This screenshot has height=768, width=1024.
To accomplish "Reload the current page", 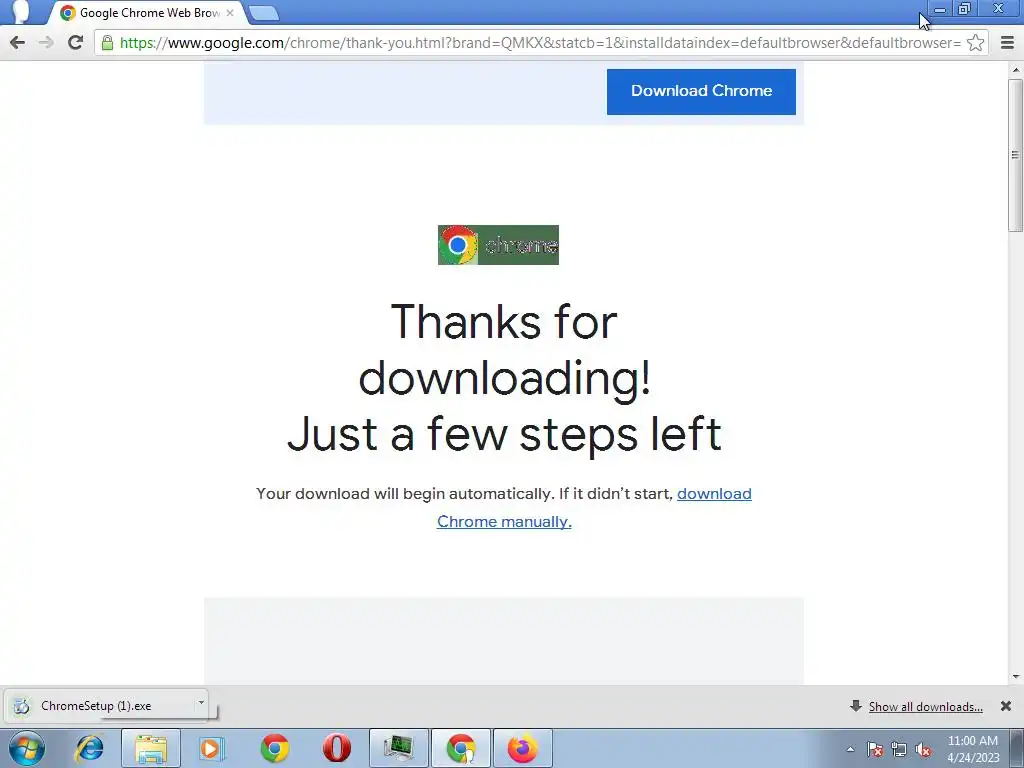I will click(x=76, y=42).
